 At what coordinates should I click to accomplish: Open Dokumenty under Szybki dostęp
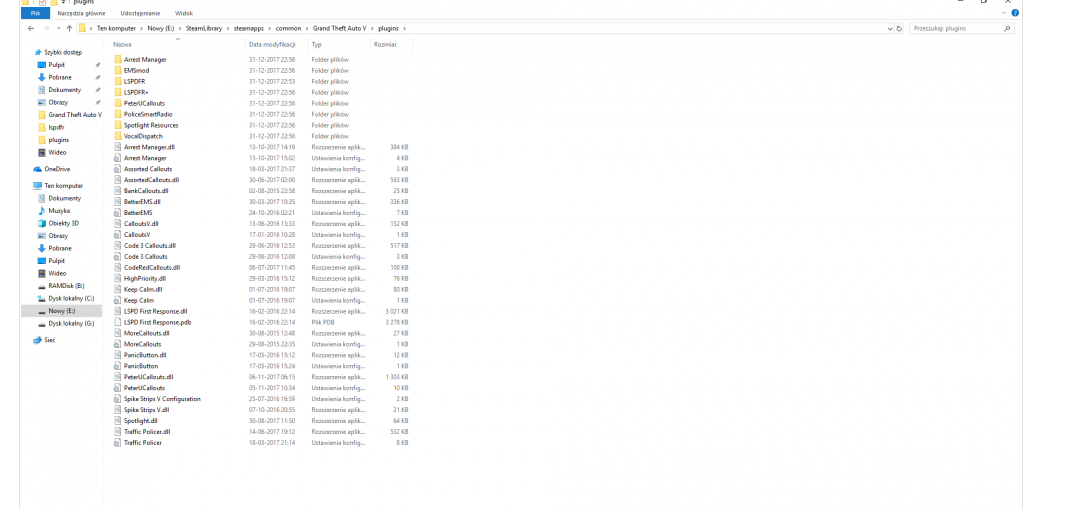coord(64,89)
